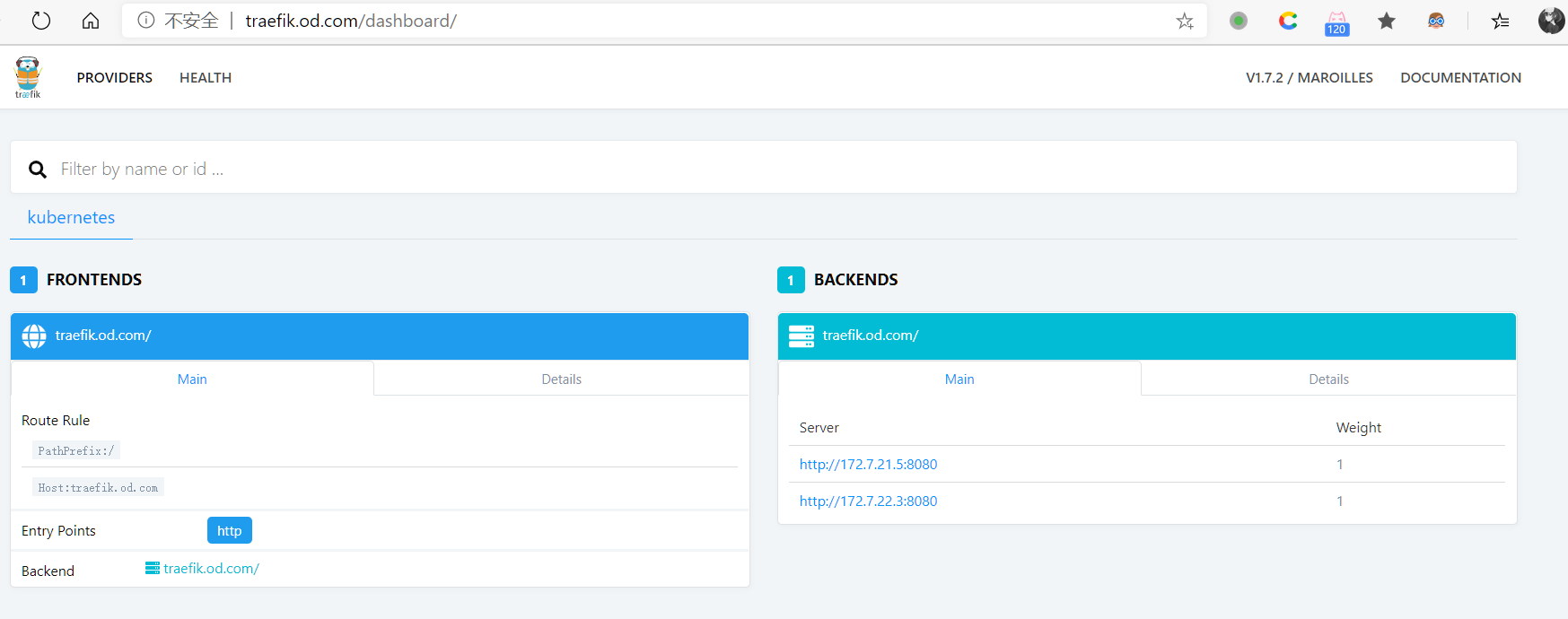Click the server stack icon in backend header
This screenshot has width=1568, height=619.
pyautogui.click(x=802, y=336)
